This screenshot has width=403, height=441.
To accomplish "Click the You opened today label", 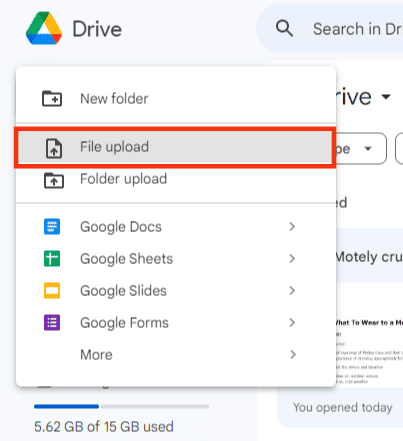I will (x=343, y=407).
